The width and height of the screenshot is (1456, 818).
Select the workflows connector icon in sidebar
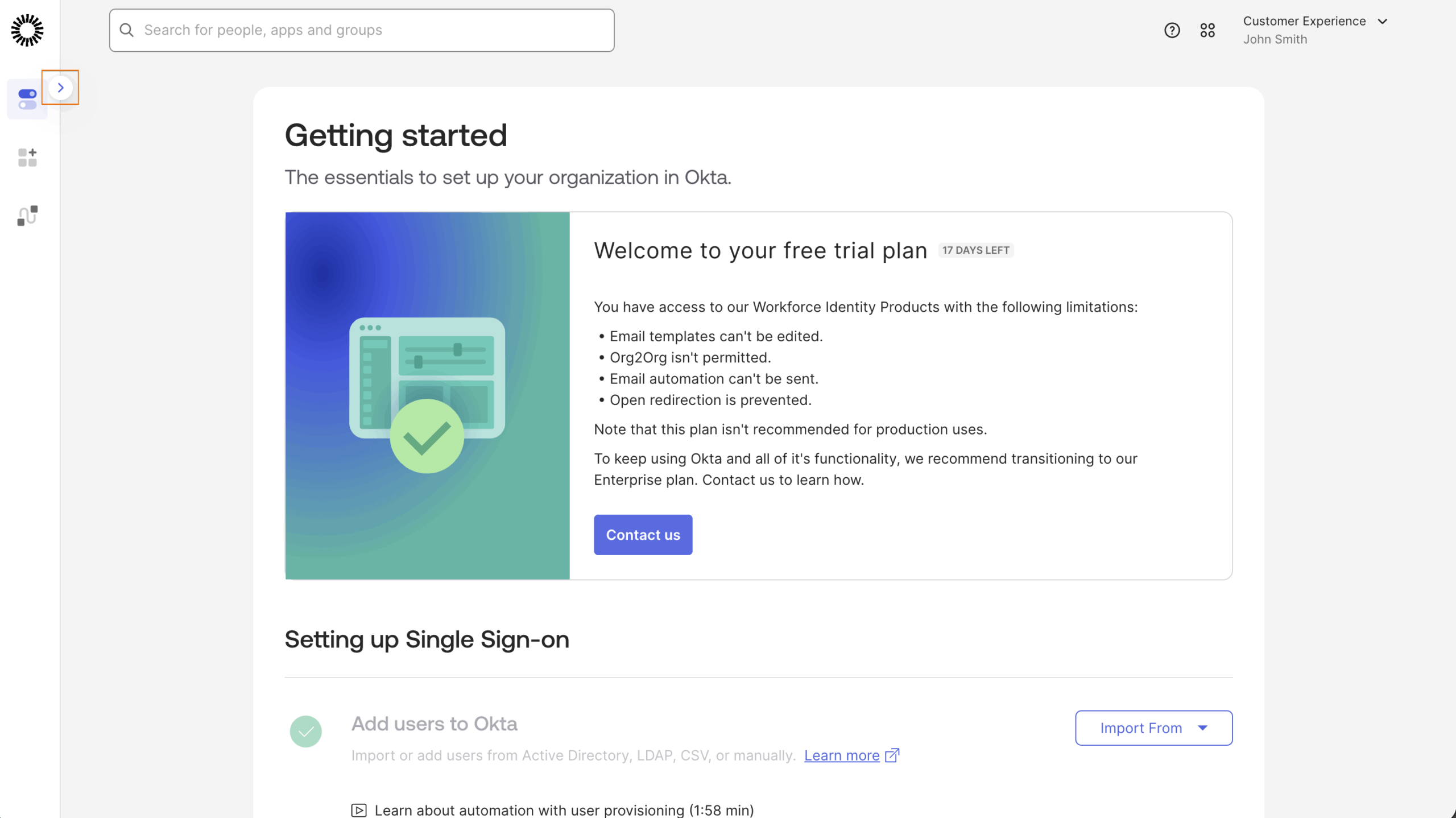26,215
